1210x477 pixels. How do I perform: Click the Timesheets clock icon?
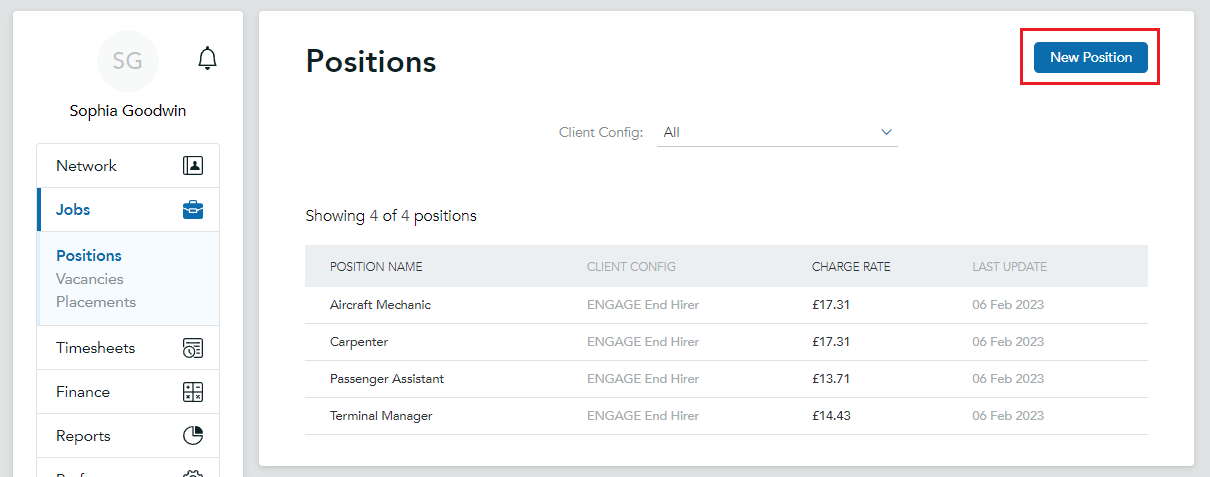click(x=193, y=348)
